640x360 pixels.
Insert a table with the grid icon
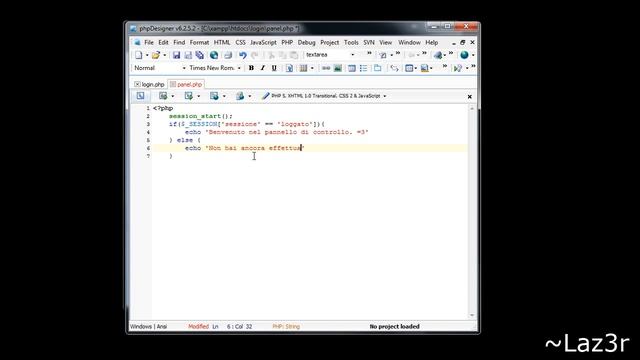tap(303, 68)
